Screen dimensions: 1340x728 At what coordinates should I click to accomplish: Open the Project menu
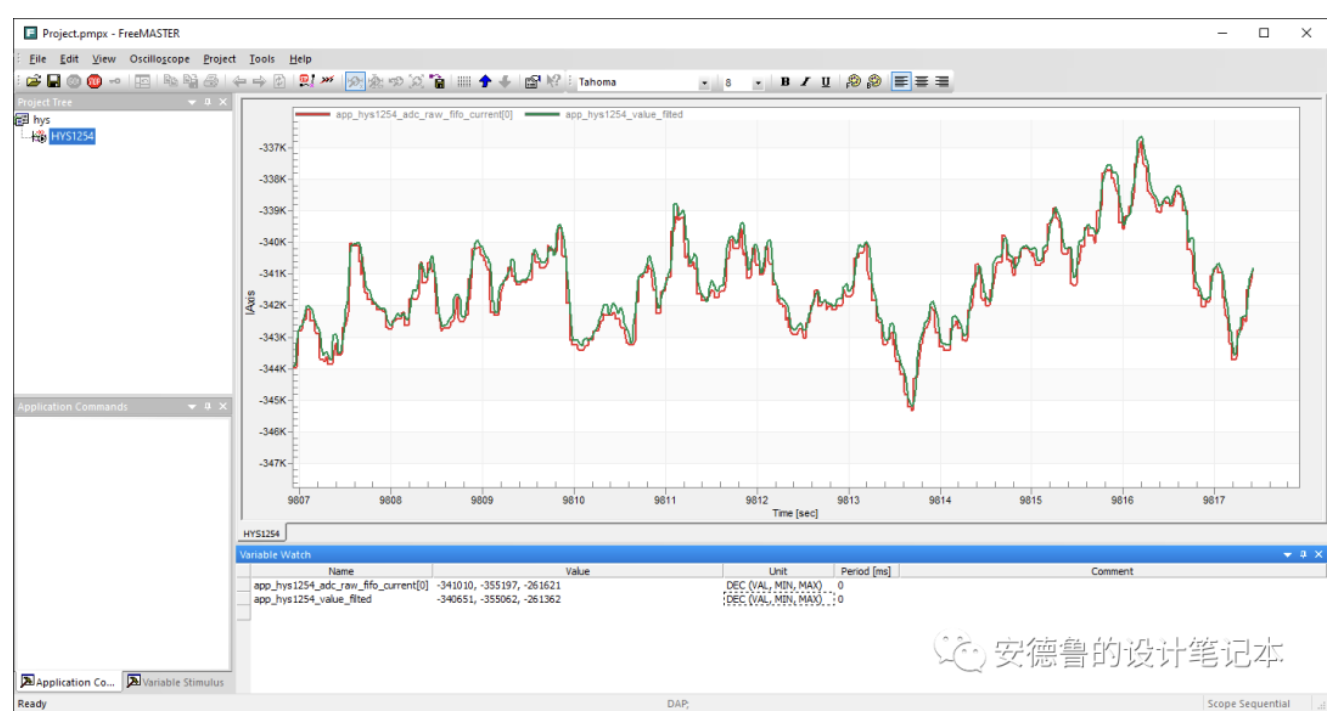pos(219,59)
